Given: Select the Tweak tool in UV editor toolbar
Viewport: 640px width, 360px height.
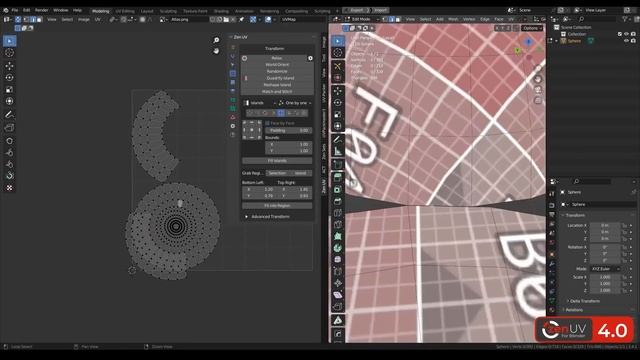Looking at the screenshot, I should point(9,41).
